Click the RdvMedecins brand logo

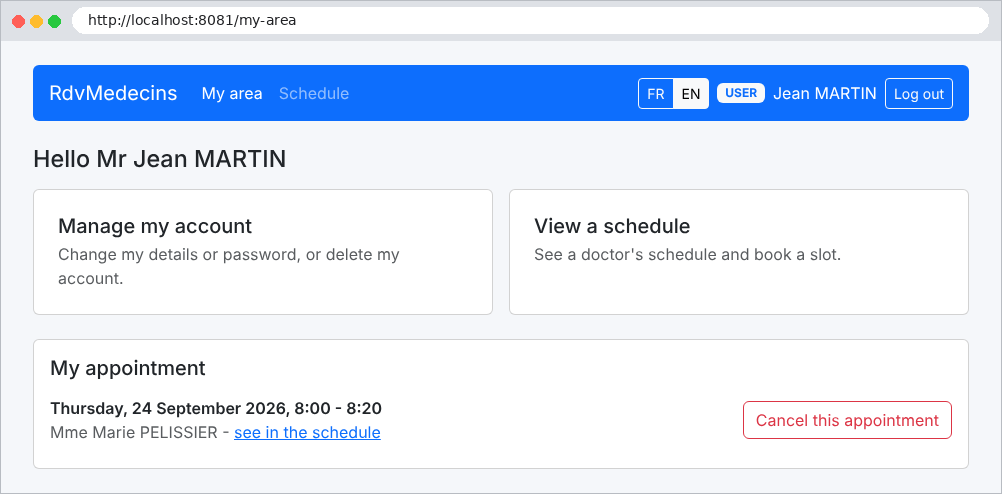tap(113, 93)
